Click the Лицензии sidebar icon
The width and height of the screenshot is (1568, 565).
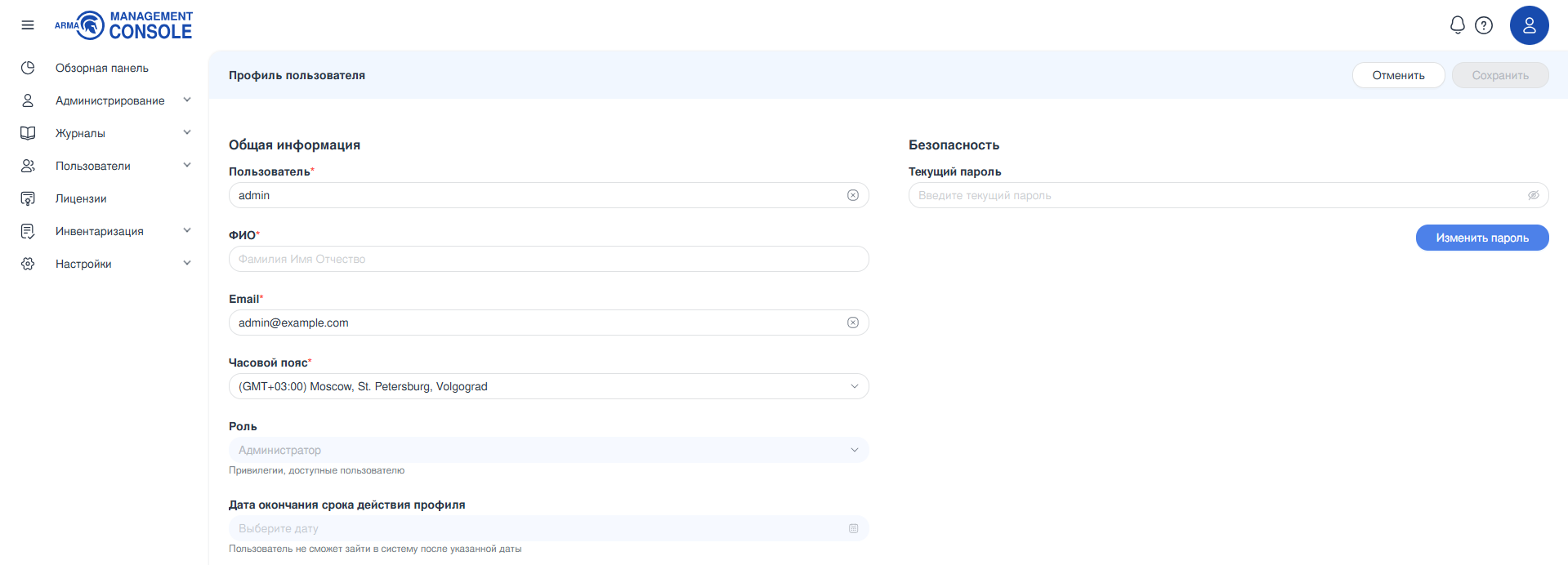point(28,198)
